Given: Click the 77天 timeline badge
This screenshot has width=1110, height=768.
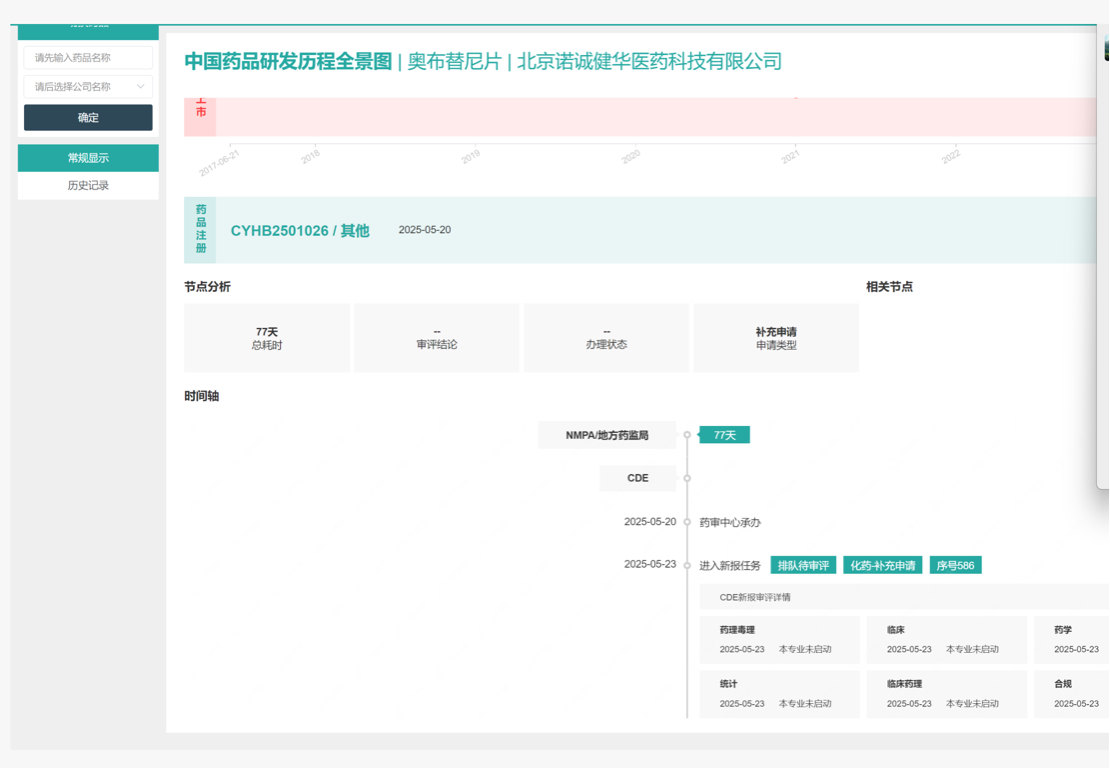Looking at the screenshot, I should (724, 435).
